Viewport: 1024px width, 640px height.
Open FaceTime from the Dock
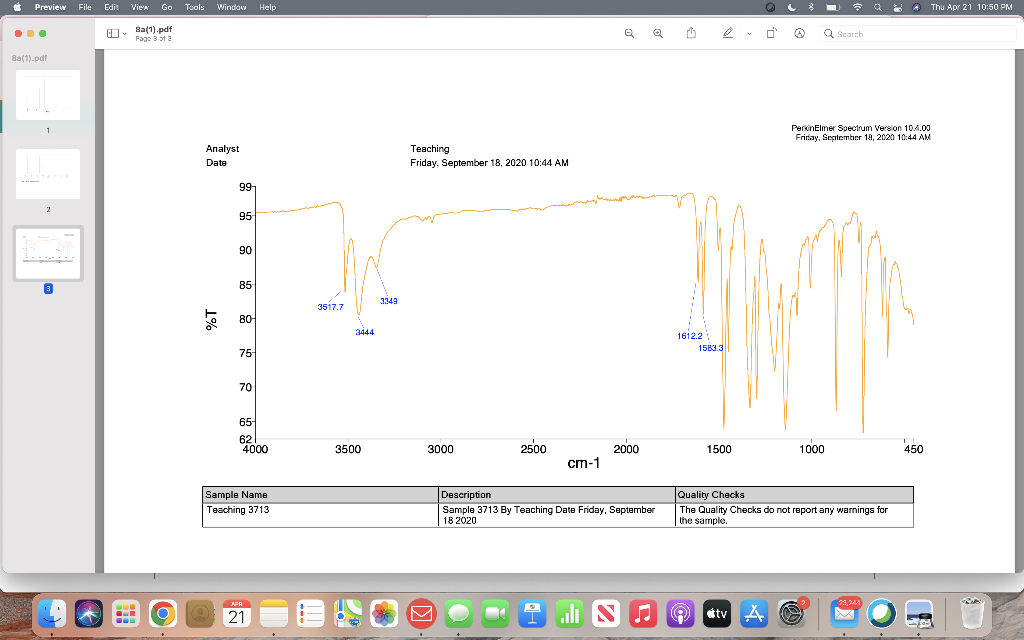496,613
